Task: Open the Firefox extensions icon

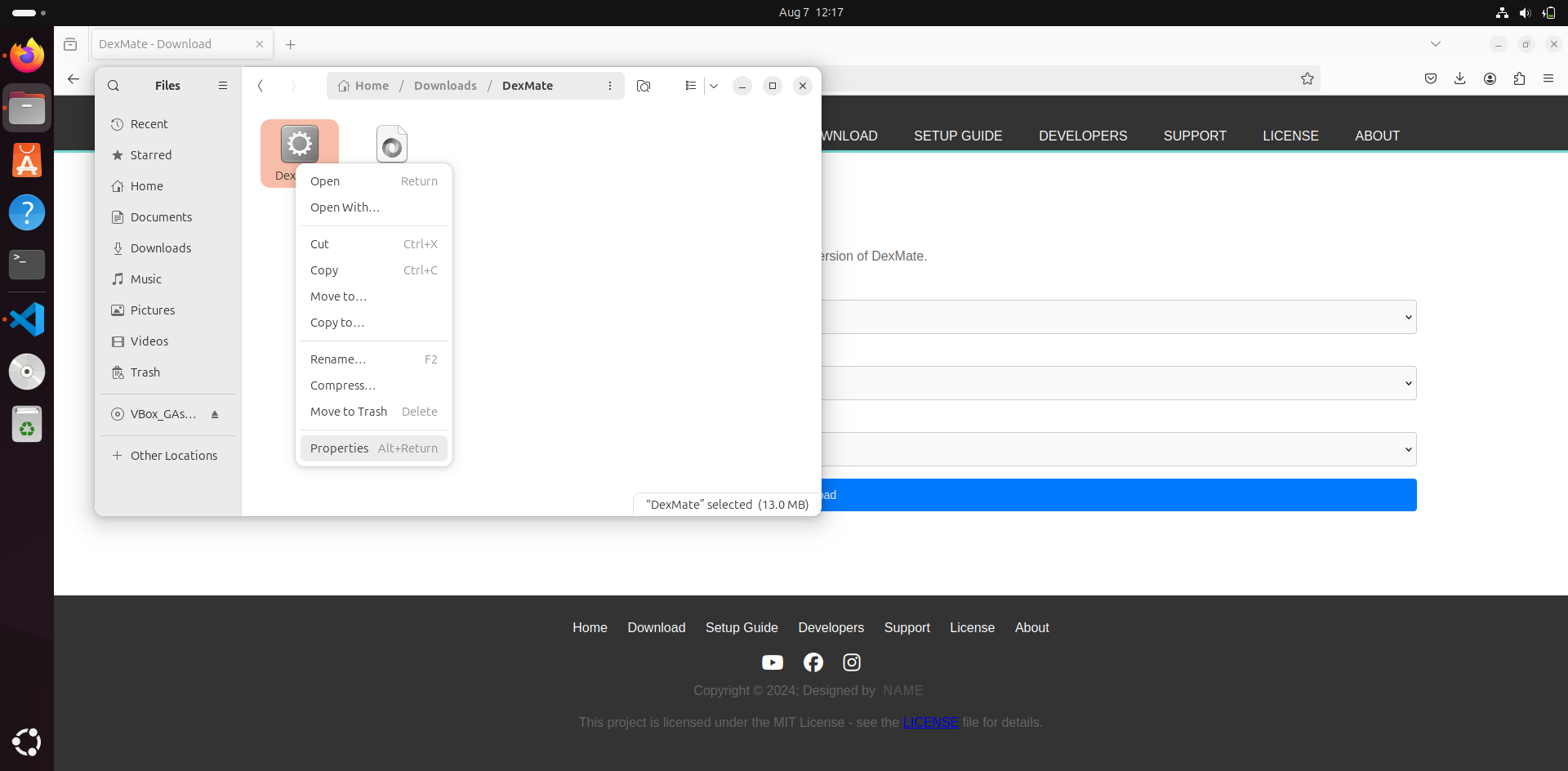Action: 1519,78
